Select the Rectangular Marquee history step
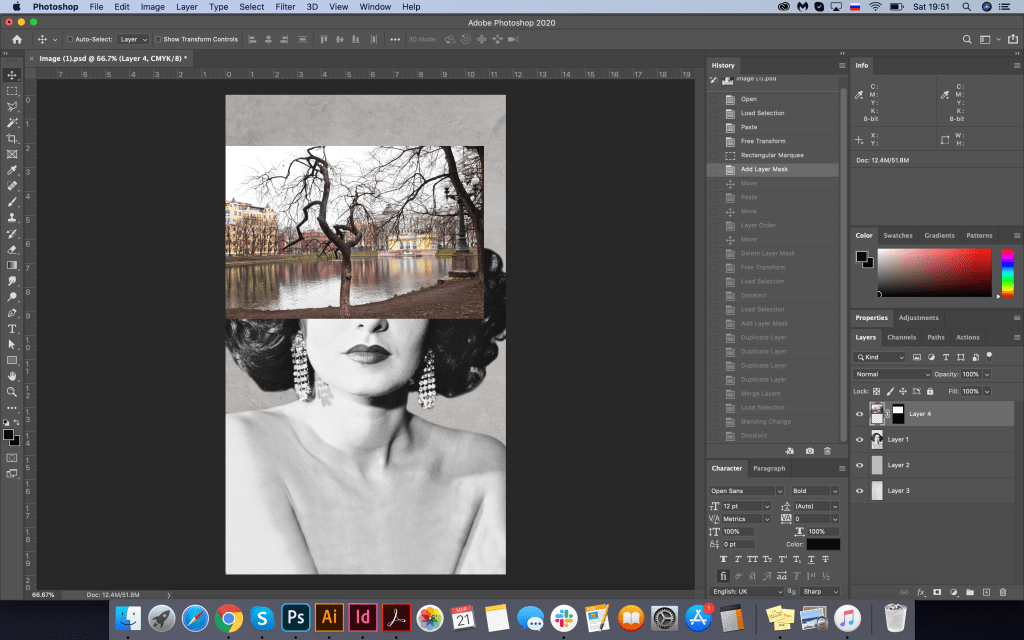 (771, 155)
